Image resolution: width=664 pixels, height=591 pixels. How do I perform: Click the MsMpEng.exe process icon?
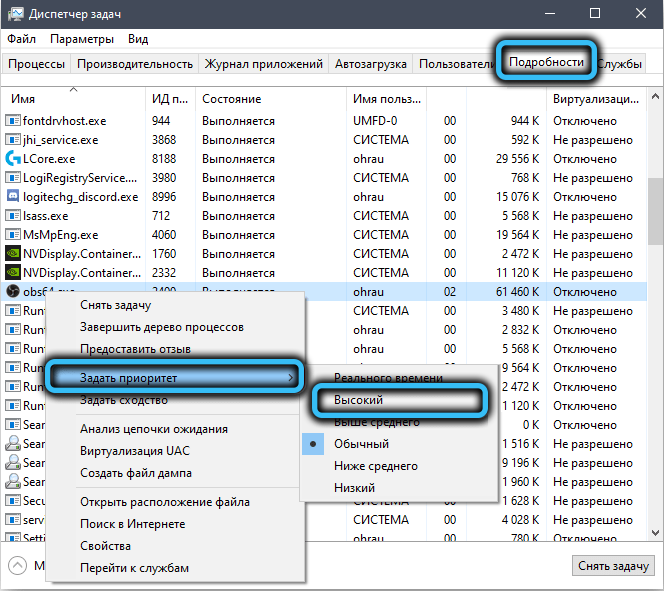pyautogui.click(x=13, y=235)
